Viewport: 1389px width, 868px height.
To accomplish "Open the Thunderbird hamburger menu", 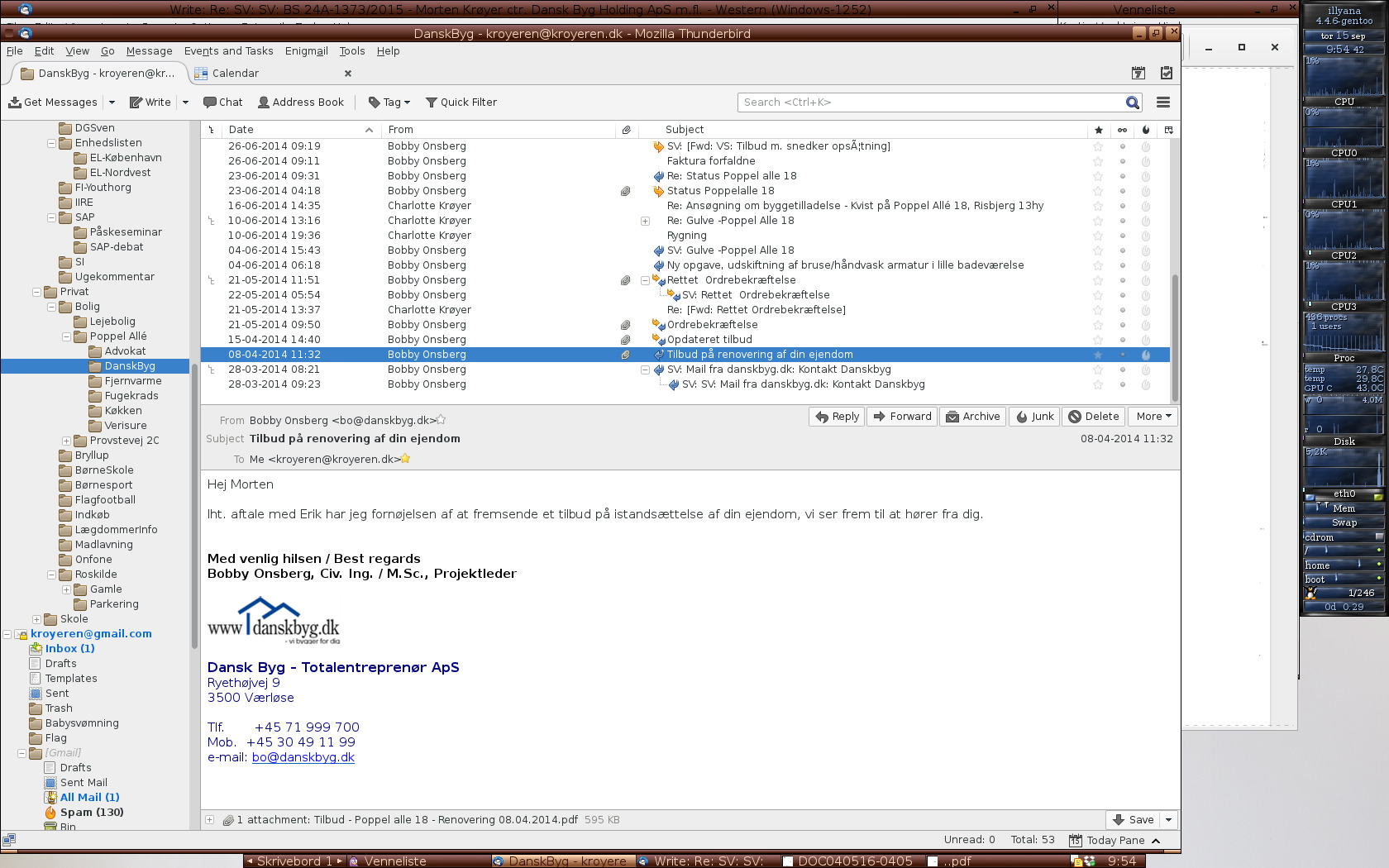I will pos(1162,103).
